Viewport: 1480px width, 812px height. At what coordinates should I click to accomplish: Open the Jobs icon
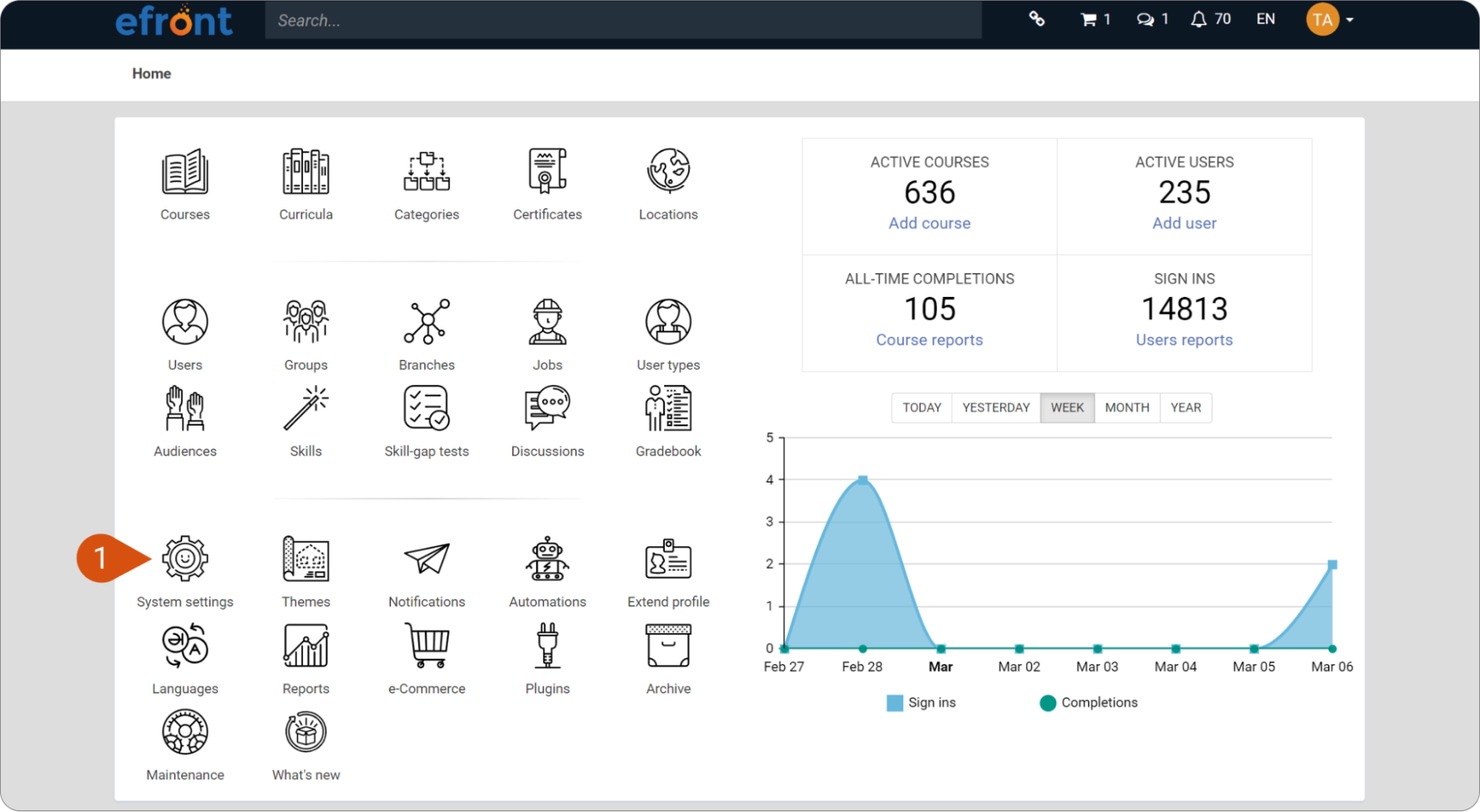click(547, 322)
